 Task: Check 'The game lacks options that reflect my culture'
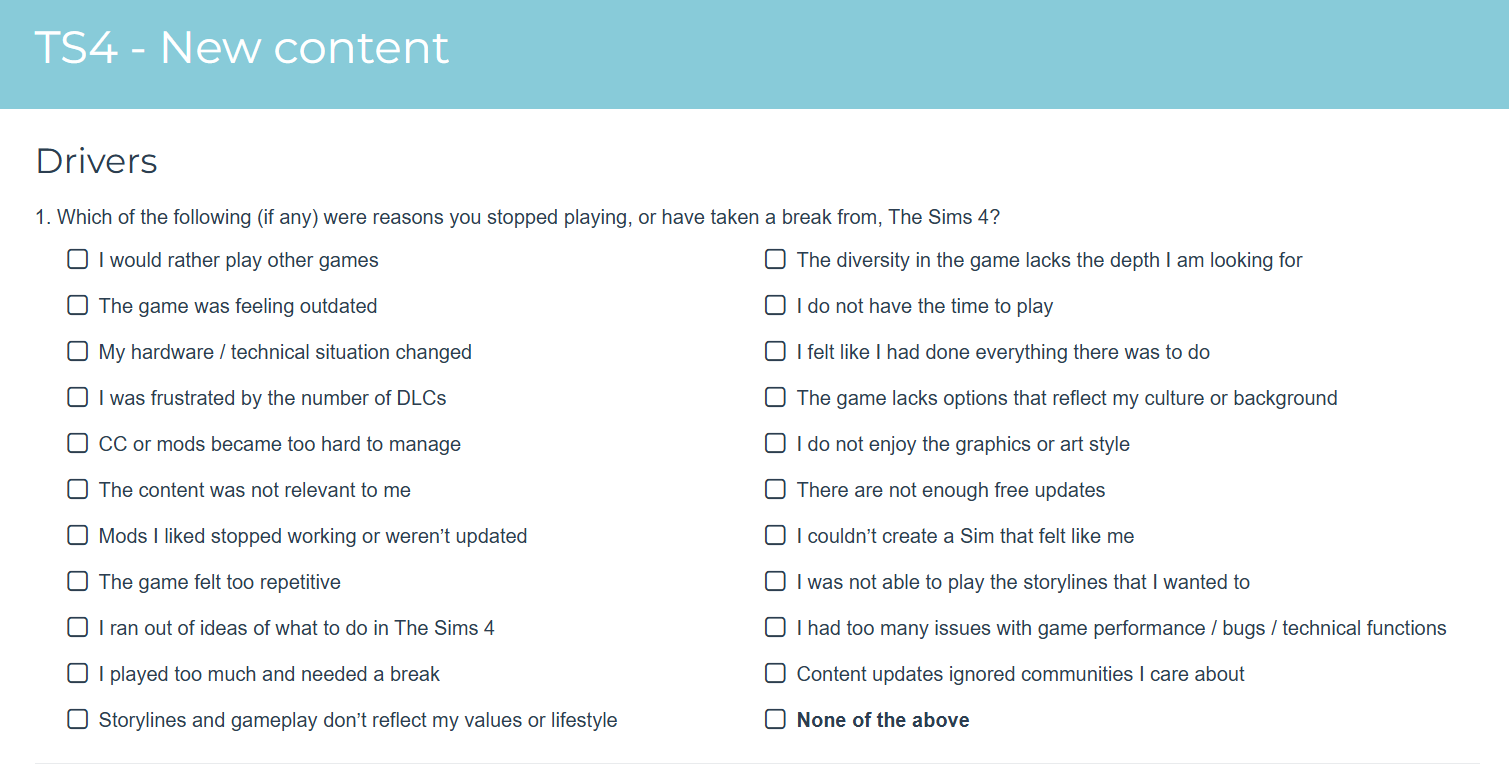tap(775, 398)
